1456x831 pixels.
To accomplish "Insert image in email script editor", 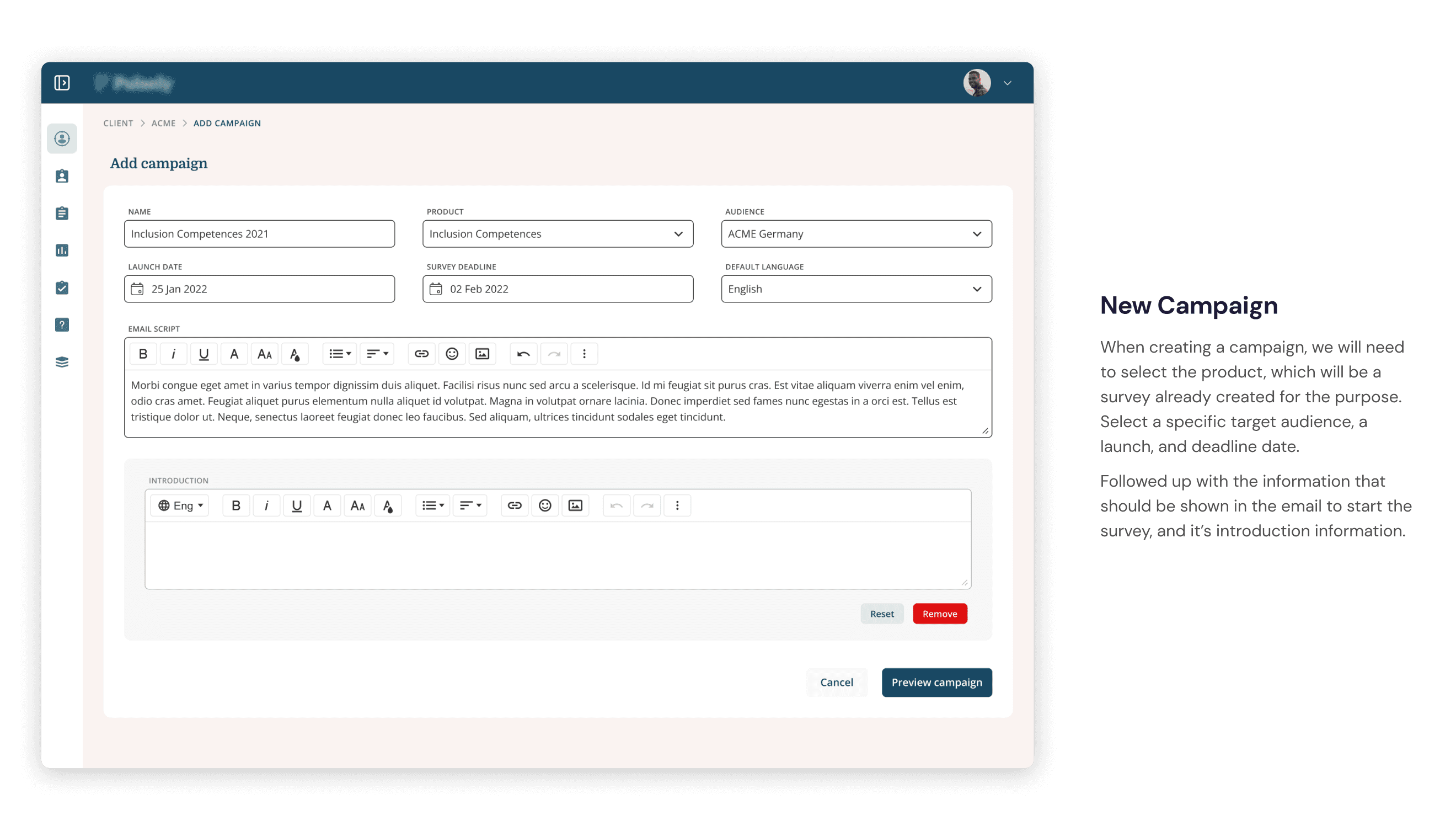I will (482, 354).
